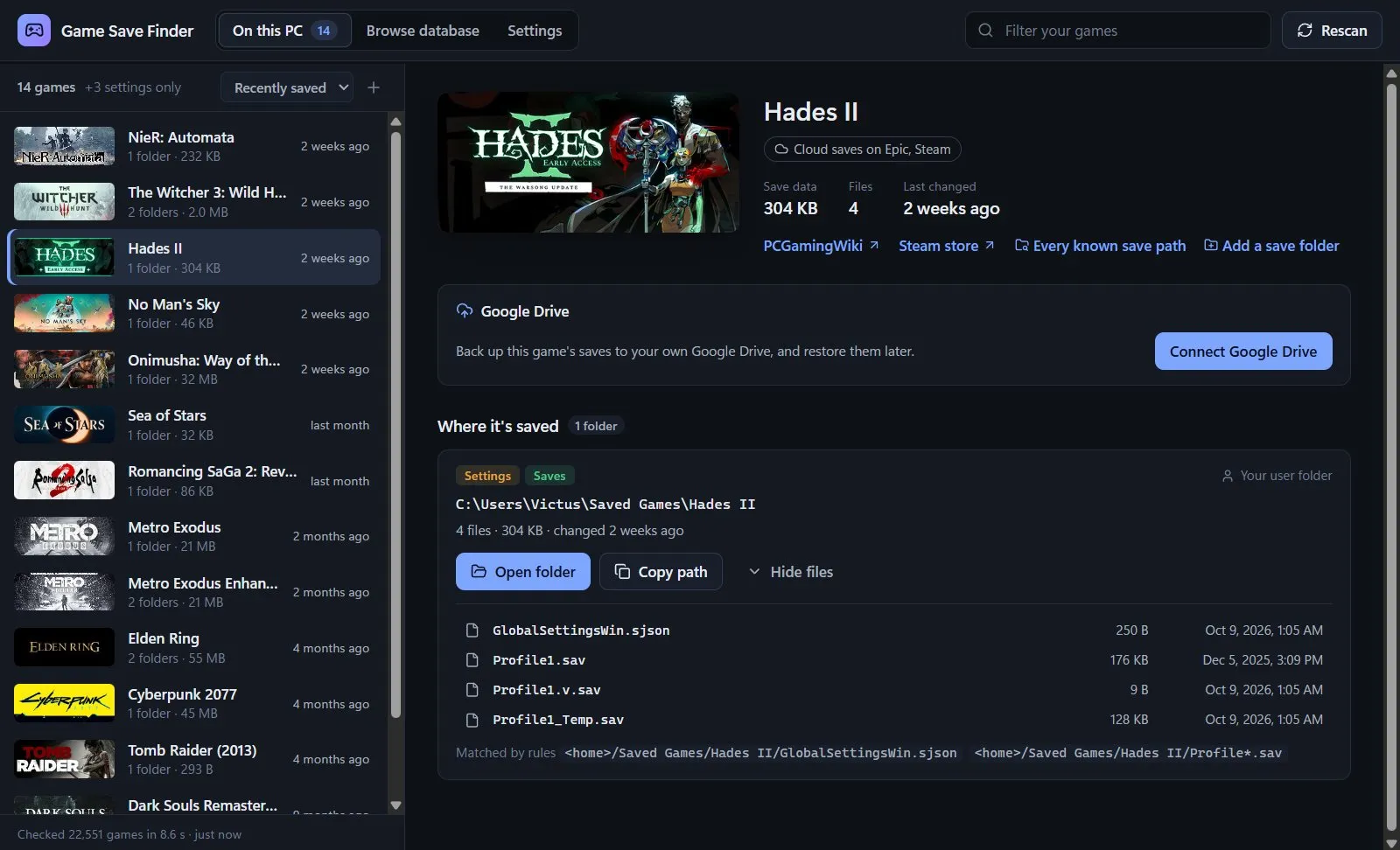Click the '1 folder' count badge
Image resolution: width=1400 pixels, height=850 pixels.
click(x=596, y=426)
